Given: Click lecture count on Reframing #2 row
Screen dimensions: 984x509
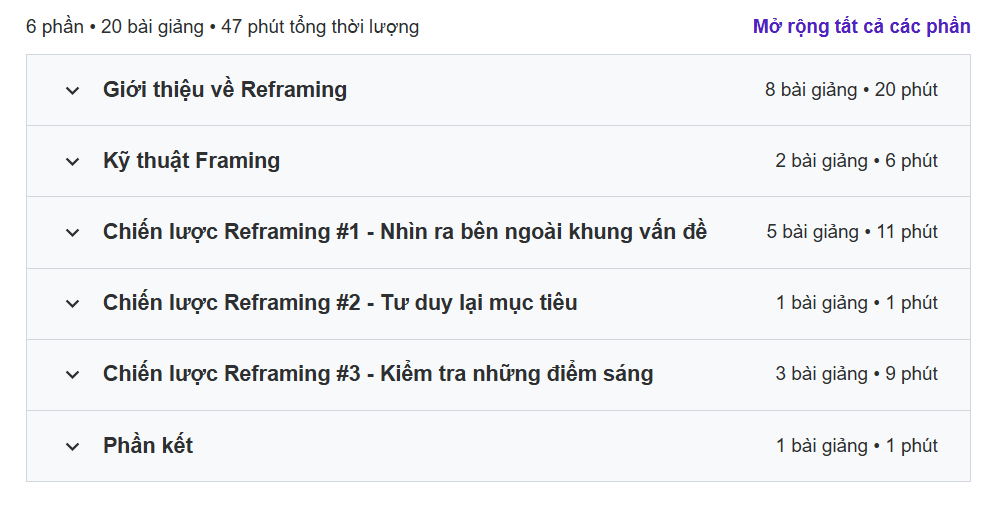Looking at the screenshot, I should (x=856, y=303).
